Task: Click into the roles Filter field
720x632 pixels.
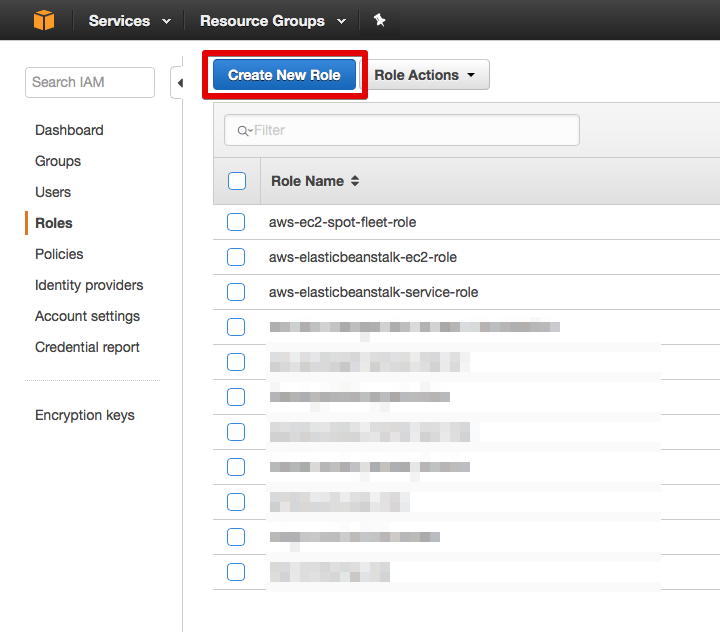Action: [402, 130]
